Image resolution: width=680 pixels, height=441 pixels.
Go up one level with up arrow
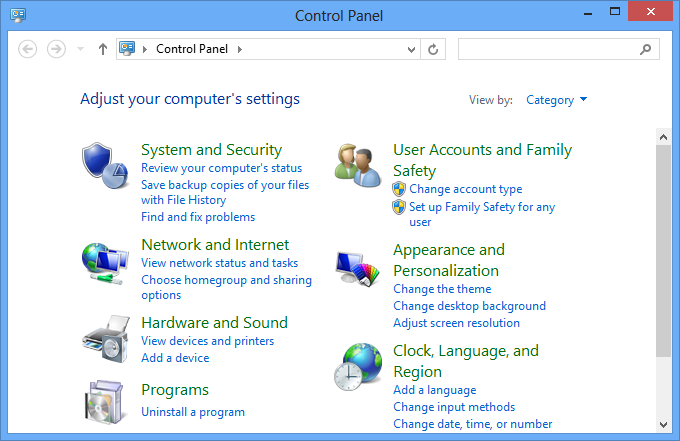click(x=103, y=49)
